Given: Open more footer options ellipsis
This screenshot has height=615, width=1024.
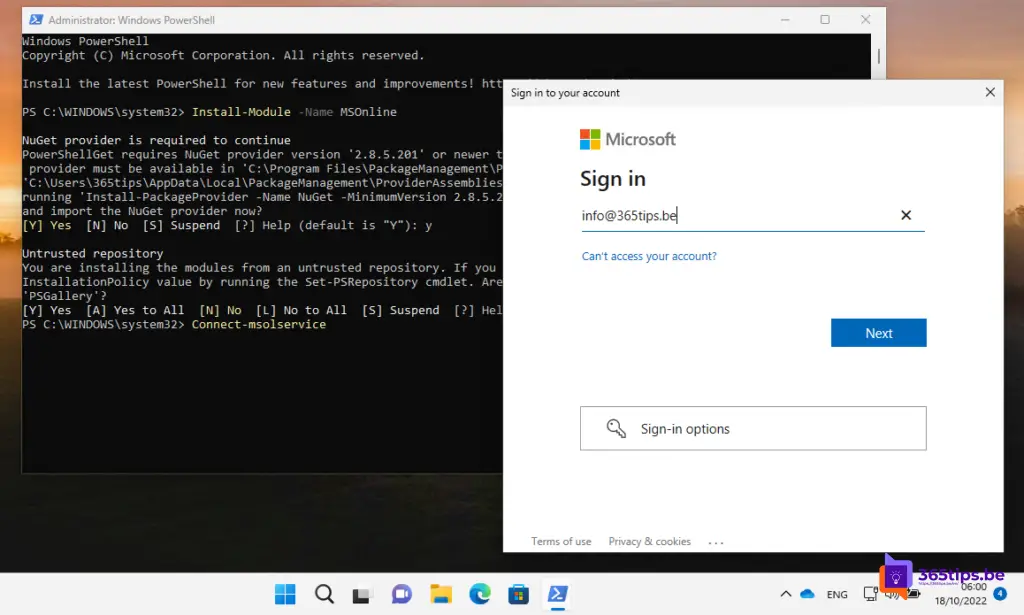Looking at the screenshot, I should click(x=715, y=542).
